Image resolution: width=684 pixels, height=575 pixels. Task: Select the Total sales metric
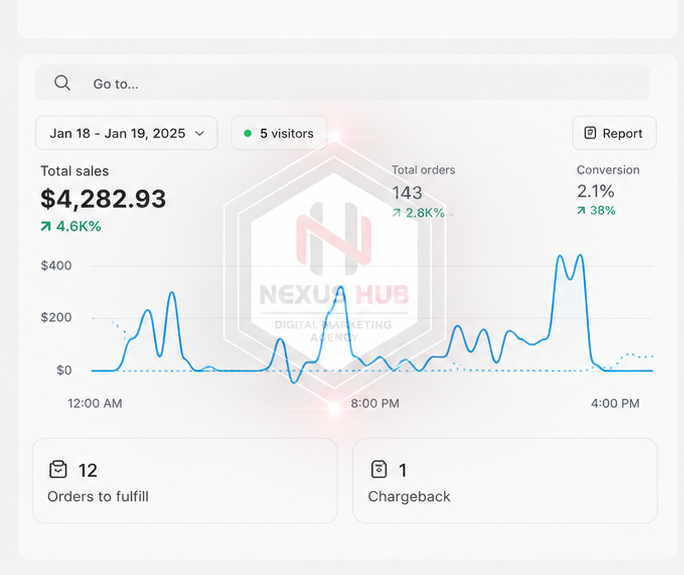click(75, 171)
